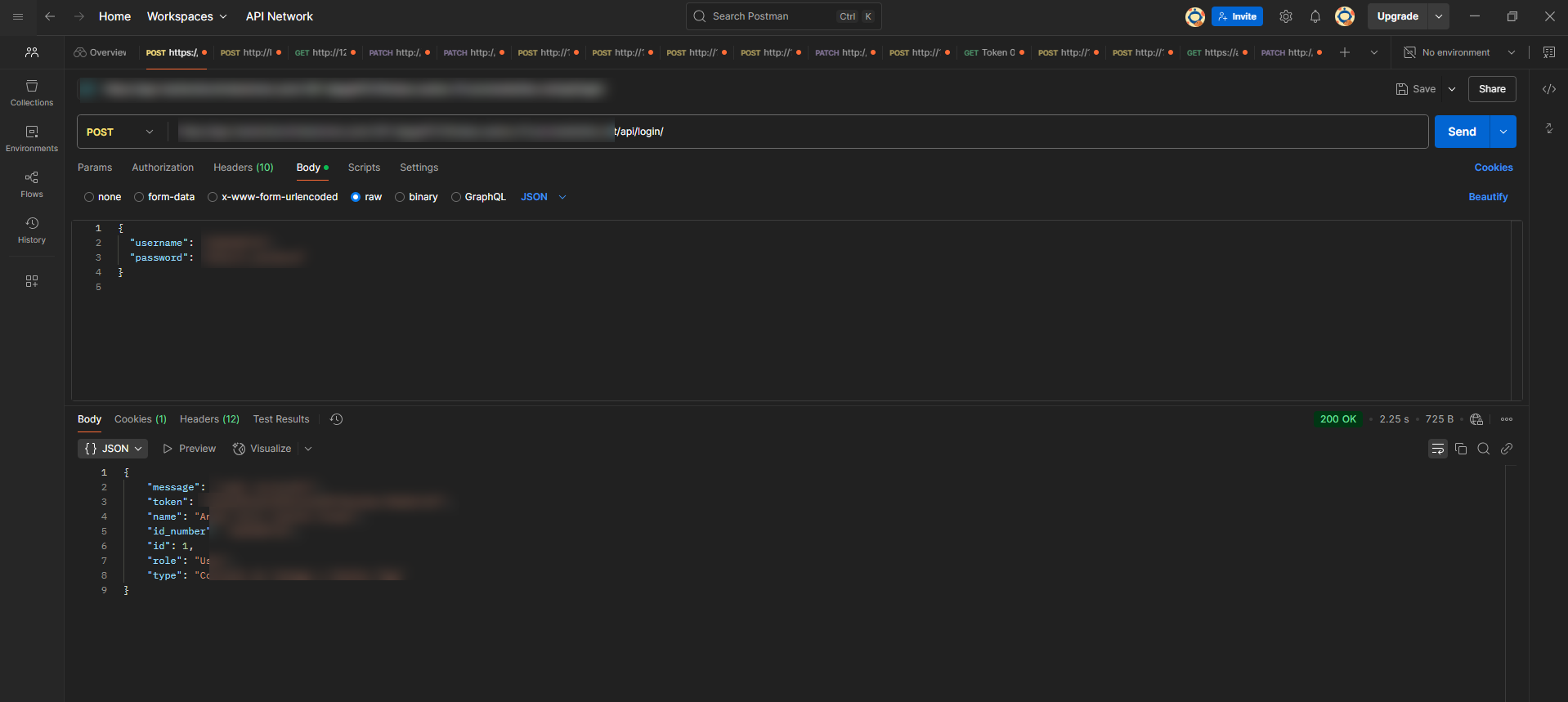
Task: Click the notifications bell icon
Action: click(x=1315, y=16)
